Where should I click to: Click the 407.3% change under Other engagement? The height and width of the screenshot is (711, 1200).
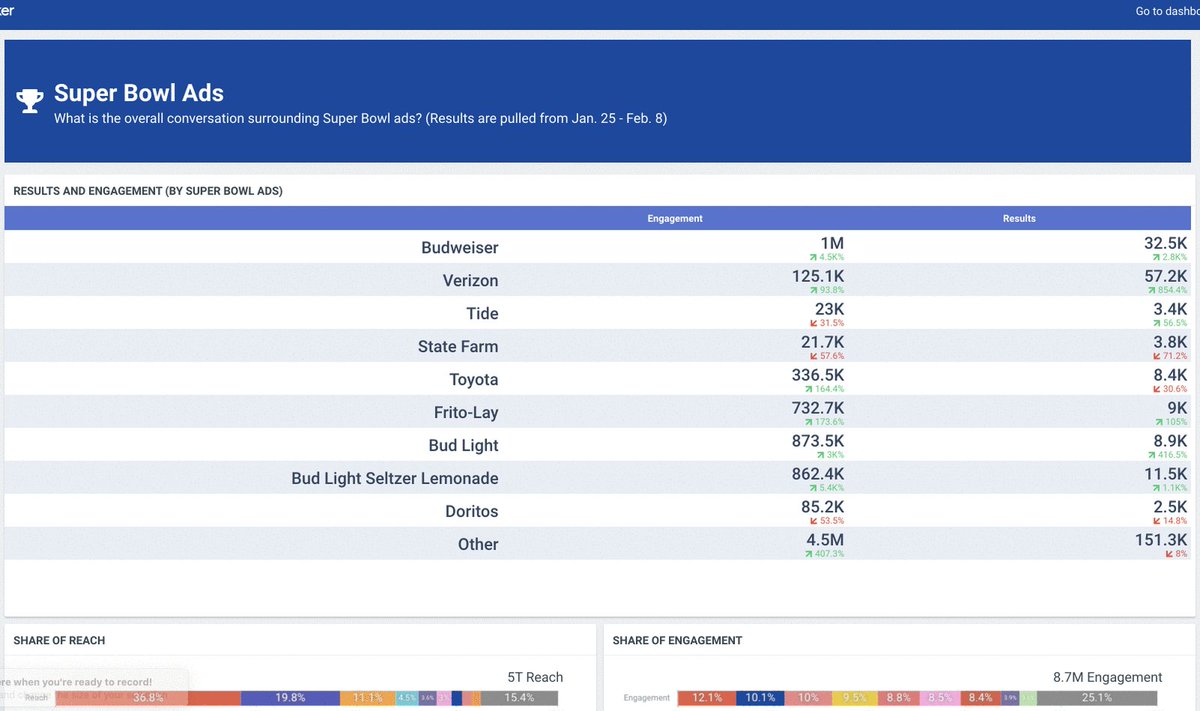(x=826, y=554)
